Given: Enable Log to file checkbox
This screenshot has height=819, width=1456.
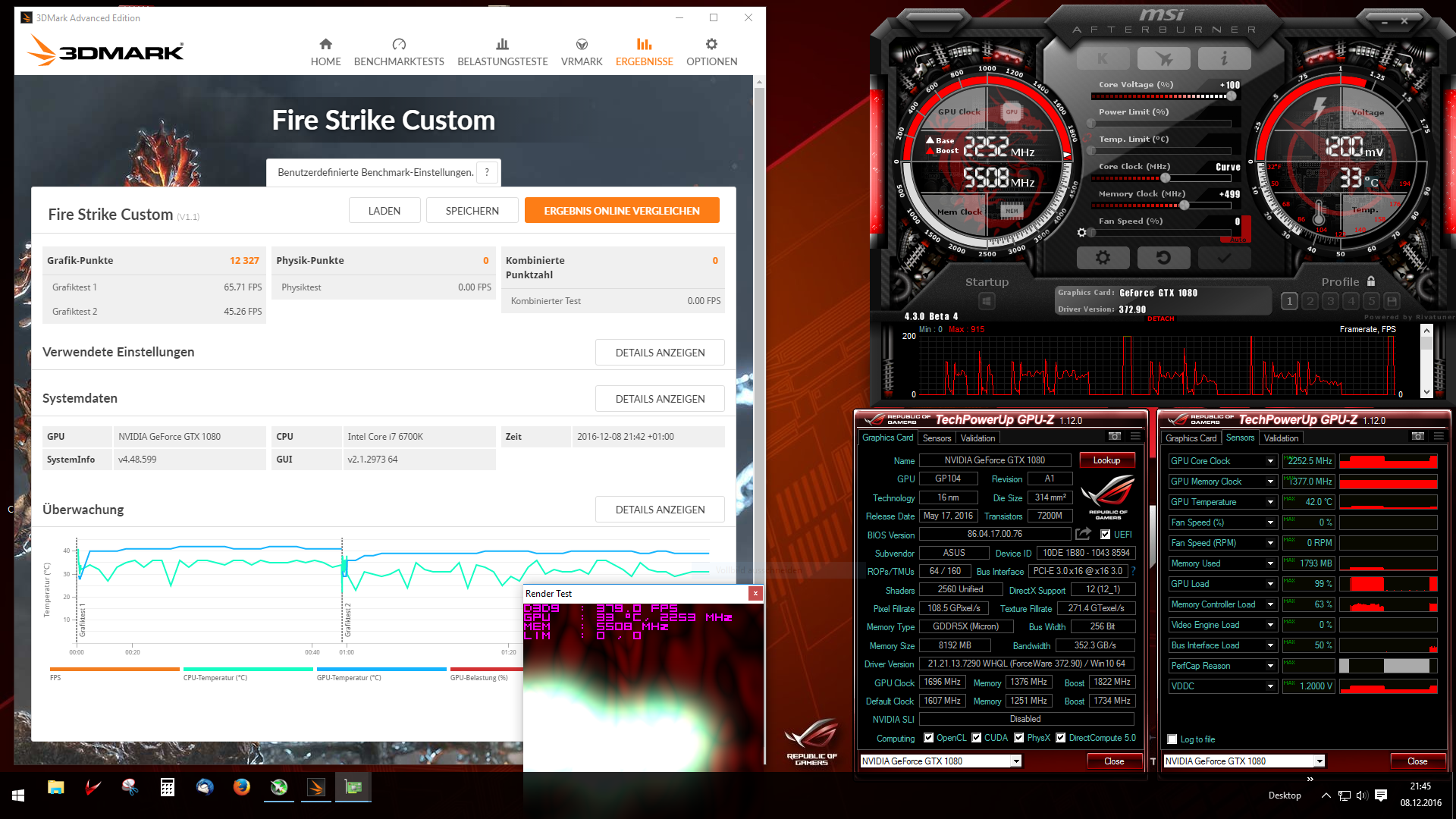Looking at the screenshot, I should pos(1172,739).
